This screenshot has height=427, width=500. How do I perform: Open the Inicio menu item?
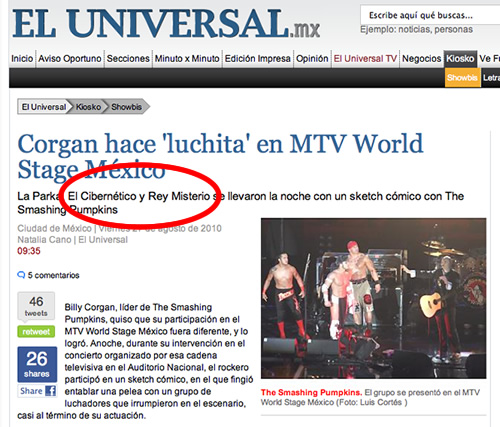point(22,59)
